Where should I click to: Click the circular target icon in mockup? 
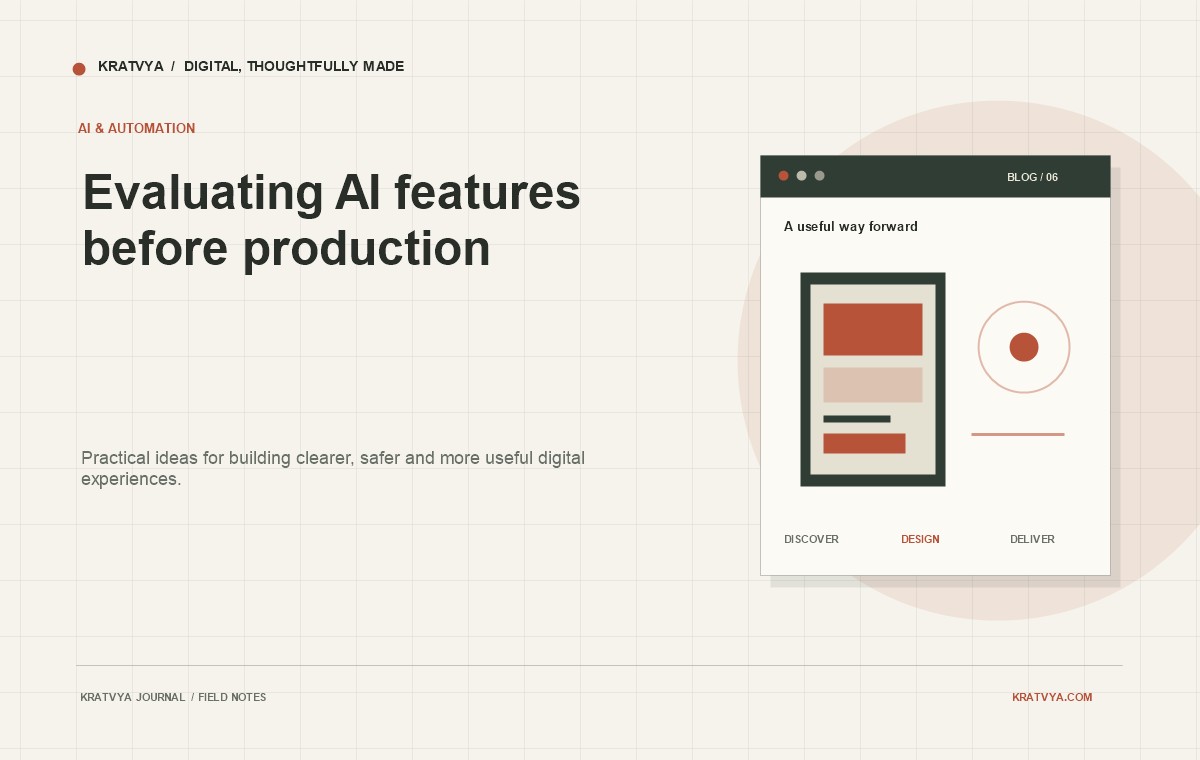point(1024,347)
